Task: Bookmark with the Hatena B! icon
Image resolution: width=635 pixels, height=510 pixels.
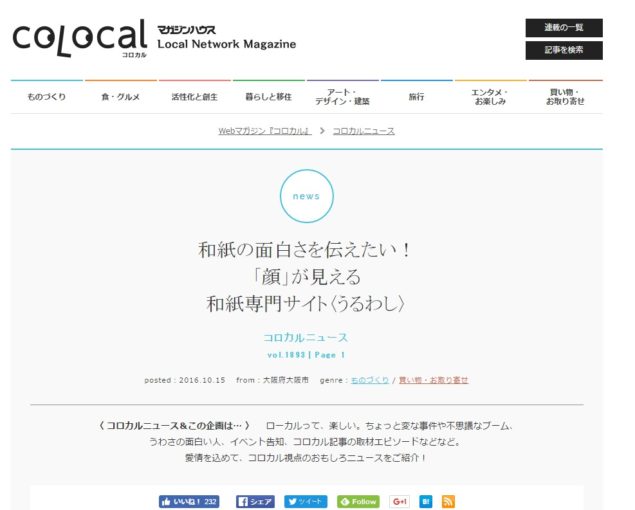Action: tap(426, 501)
